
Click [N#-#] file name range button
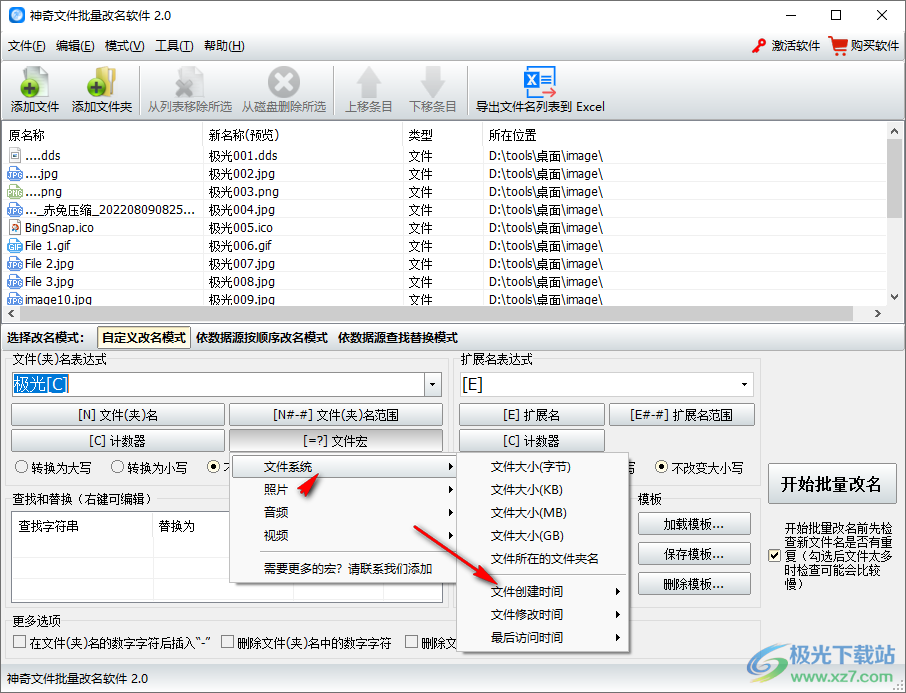coord(336,415)
